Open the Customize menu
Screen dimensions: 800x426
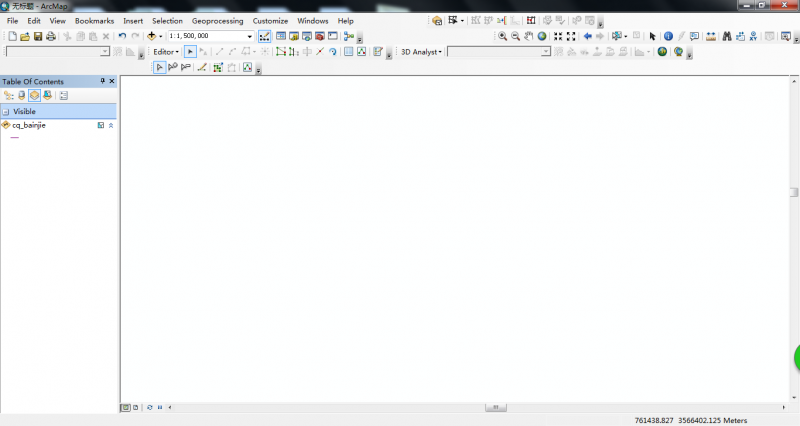click(x=270, y=21)
